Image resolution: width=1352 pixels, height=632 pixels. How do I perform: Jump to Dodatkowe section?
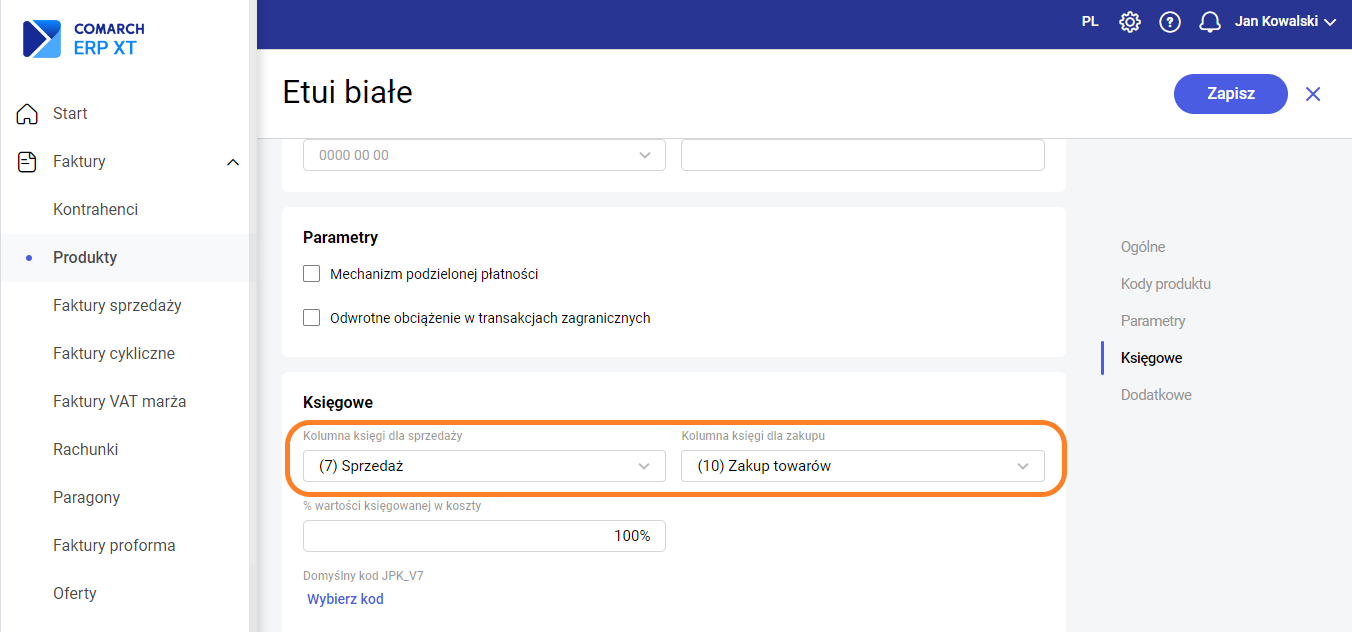point(1156,395)
